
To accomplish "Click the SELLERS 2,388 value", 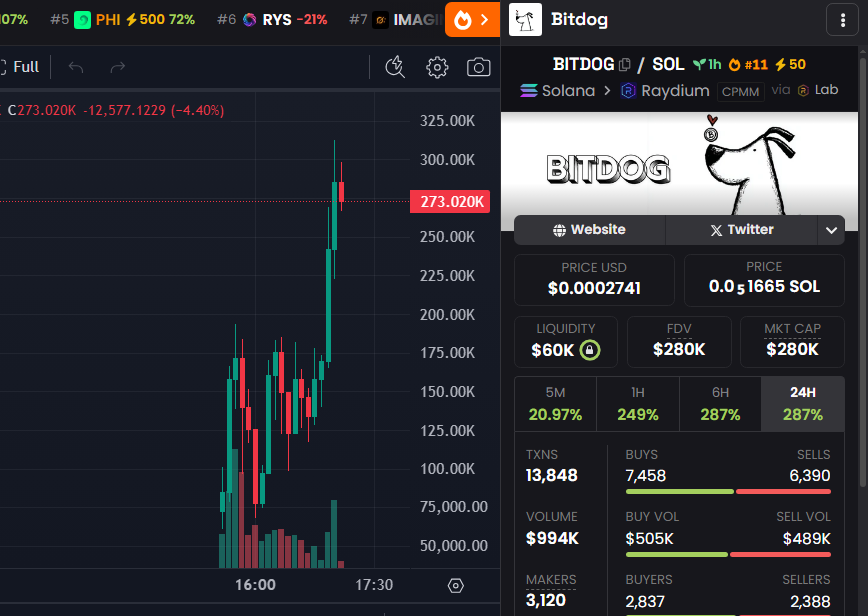I will [810, 601].
